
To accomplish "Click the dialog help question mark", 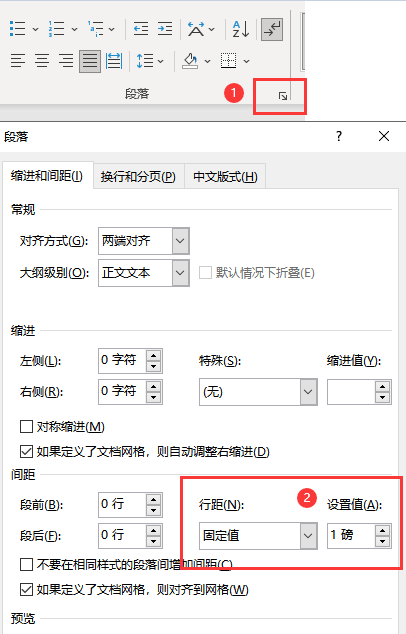I will (x=339, y=136).
